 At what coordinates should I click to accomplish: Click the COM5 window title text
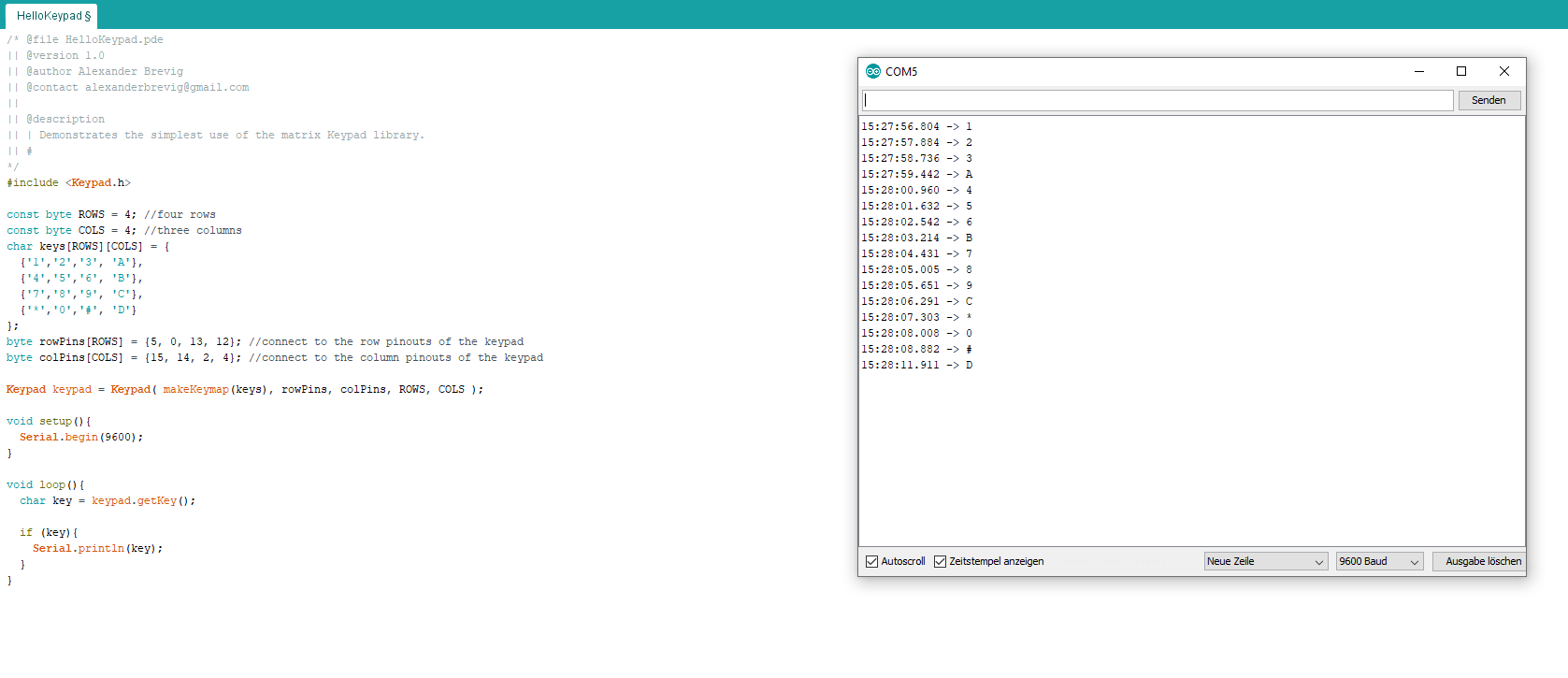[x=901, y=71]
